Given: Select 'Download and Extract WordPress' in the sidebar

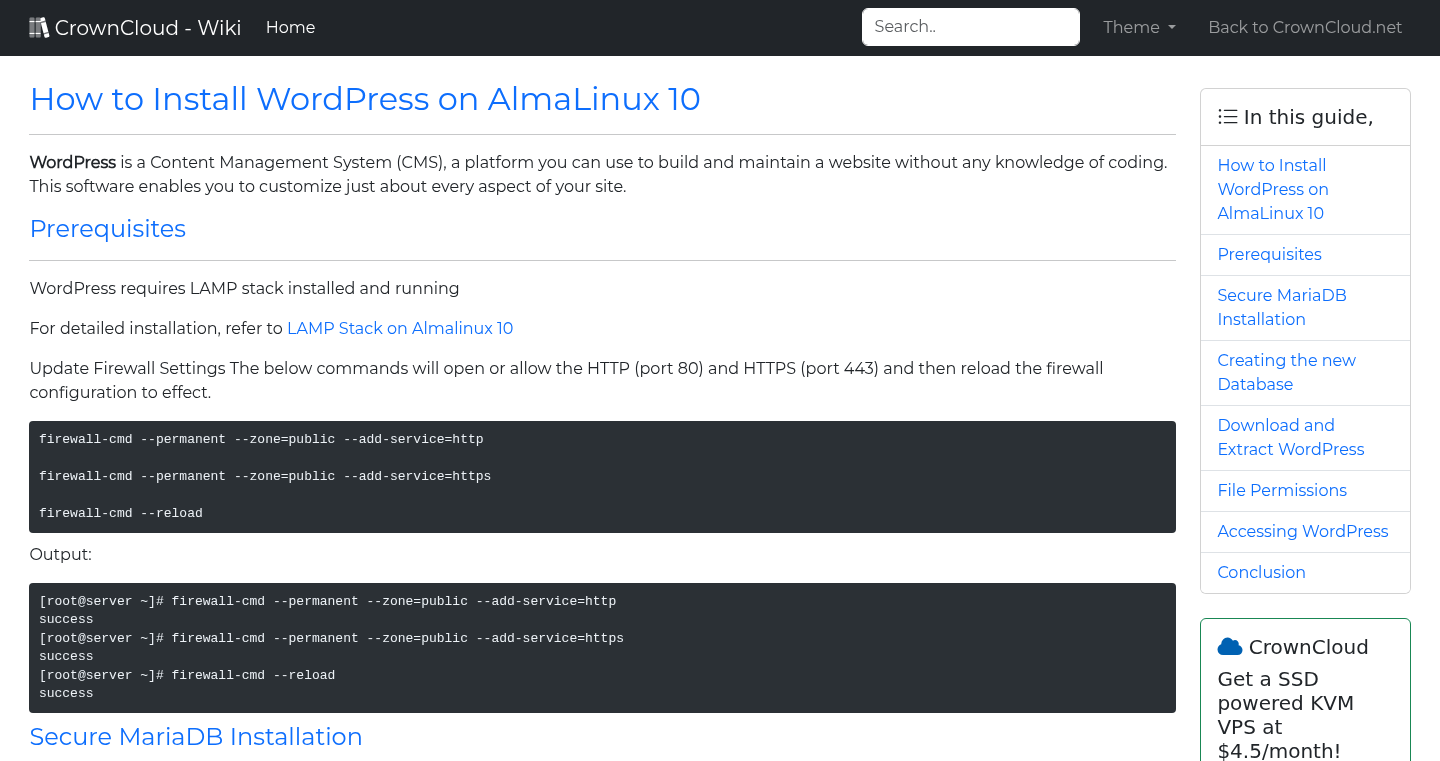Looking at the screenshot, I should click(1290, 437).
